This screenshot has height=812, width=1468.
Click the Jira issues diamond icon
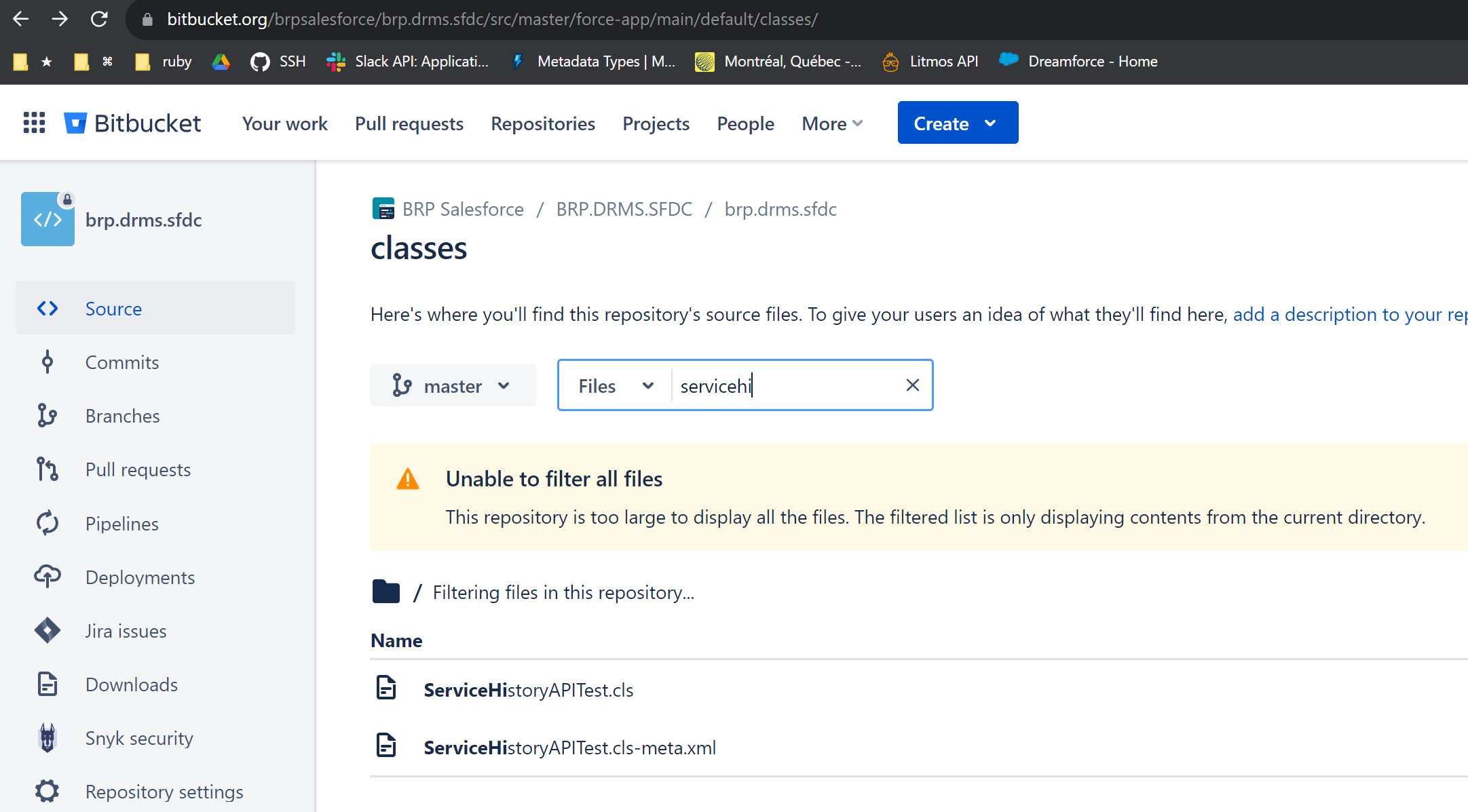click(x=48, y=630)
